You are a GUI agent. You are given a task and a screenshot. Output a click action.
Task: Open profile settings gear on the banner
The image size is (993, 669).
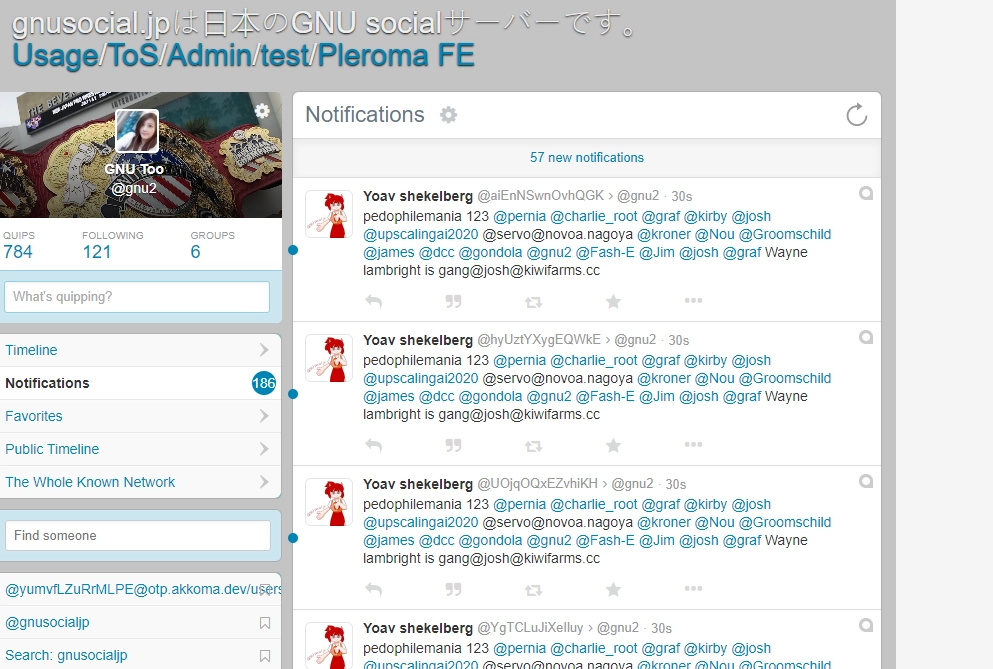(262, 111)
